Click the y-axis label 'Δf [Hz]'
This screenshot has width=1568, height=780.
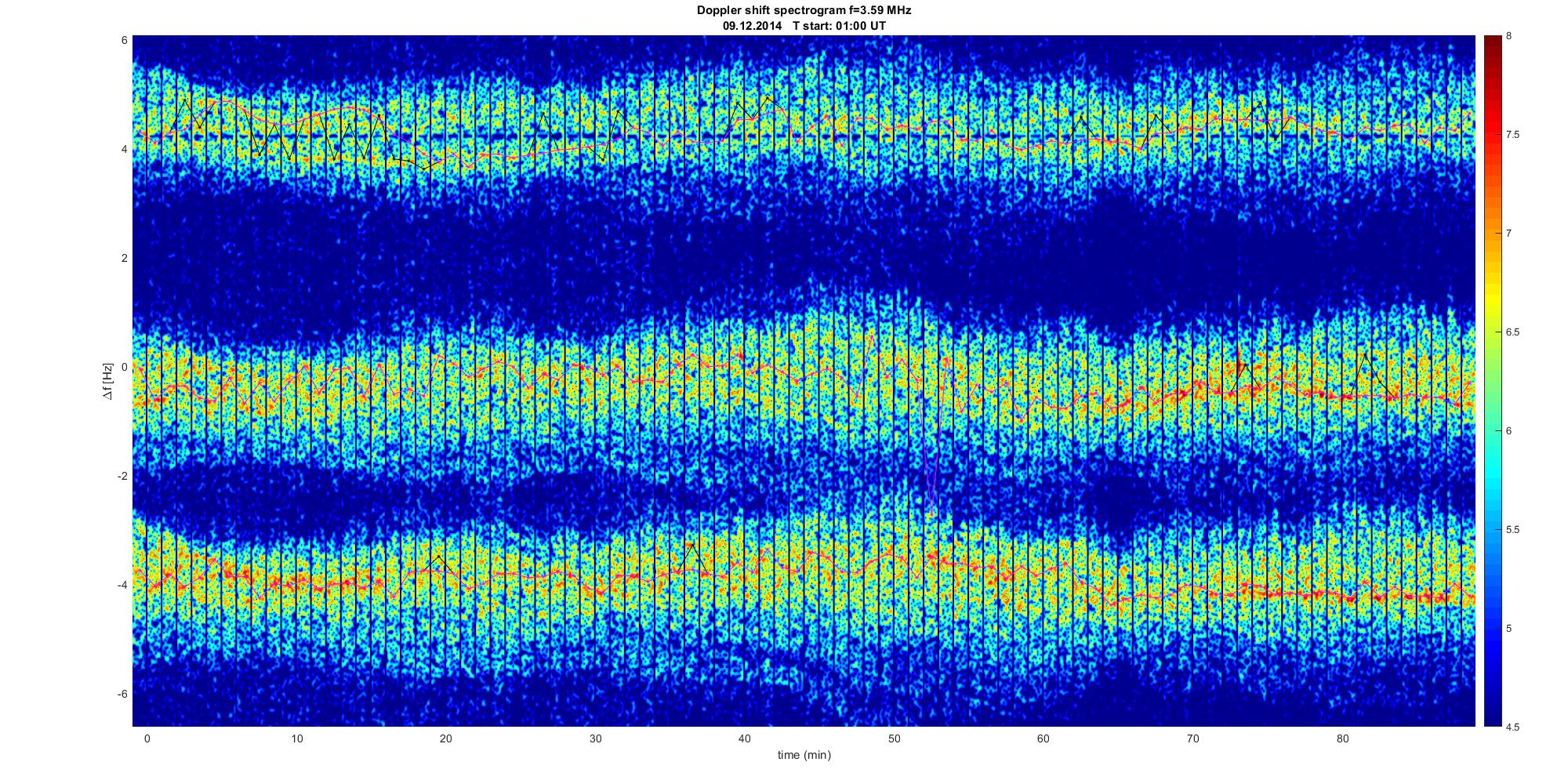point(107,381)
